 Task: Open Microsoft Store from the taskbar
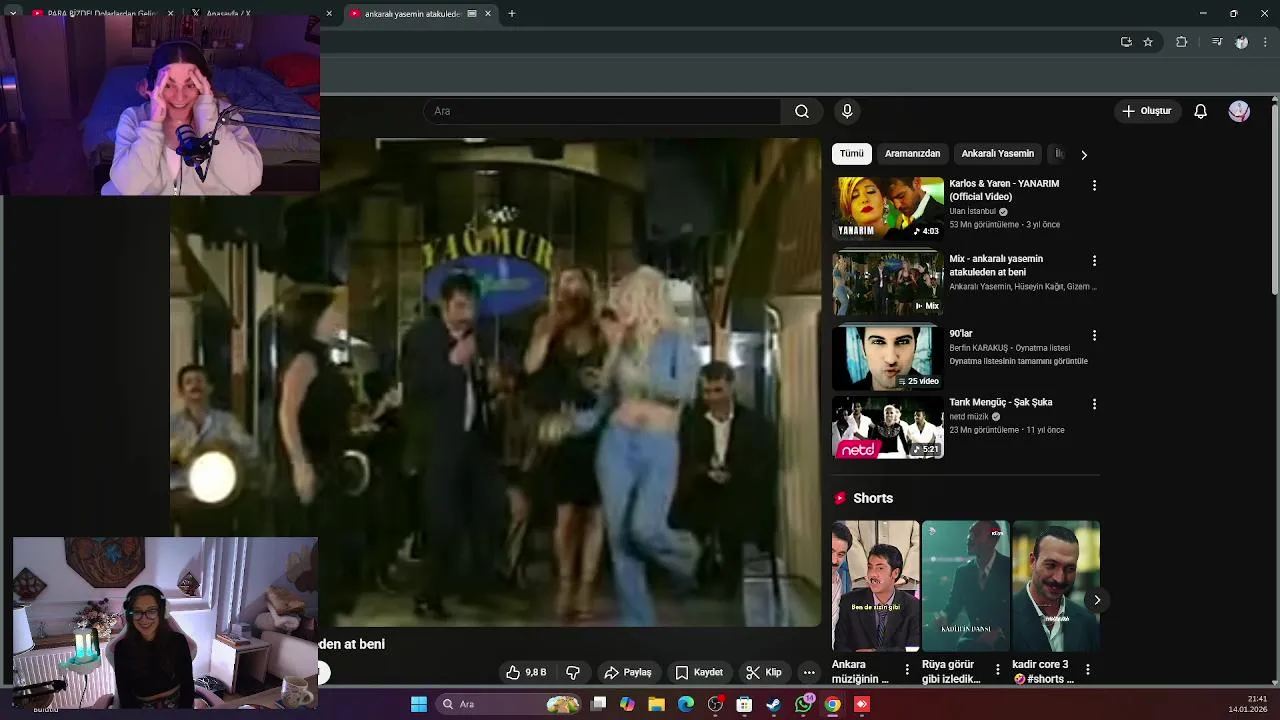point(744,705)
